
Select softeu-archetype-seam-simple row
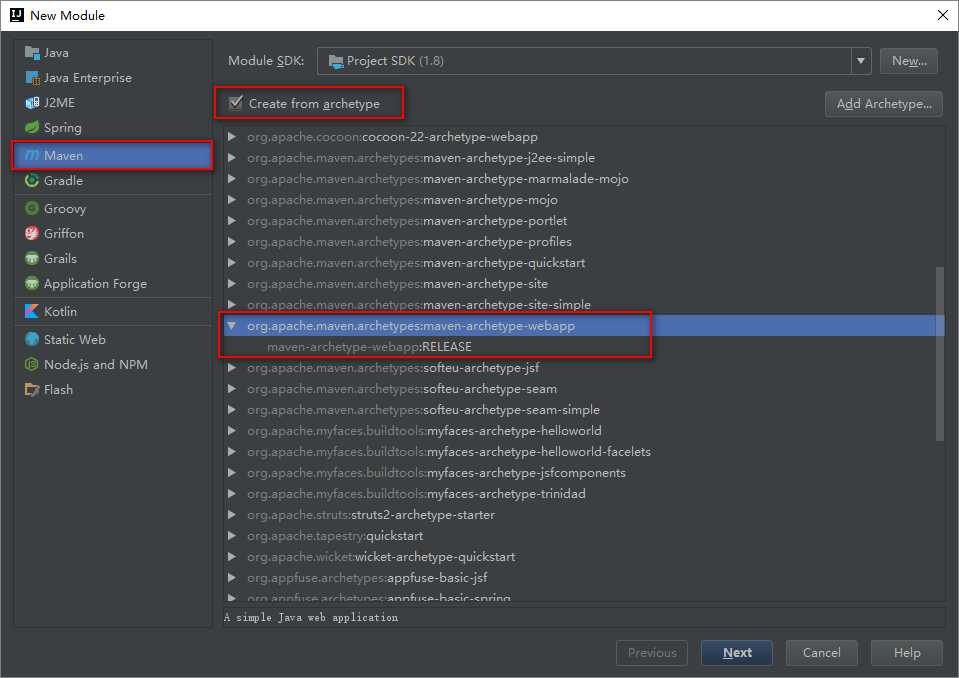click(584, 410)
